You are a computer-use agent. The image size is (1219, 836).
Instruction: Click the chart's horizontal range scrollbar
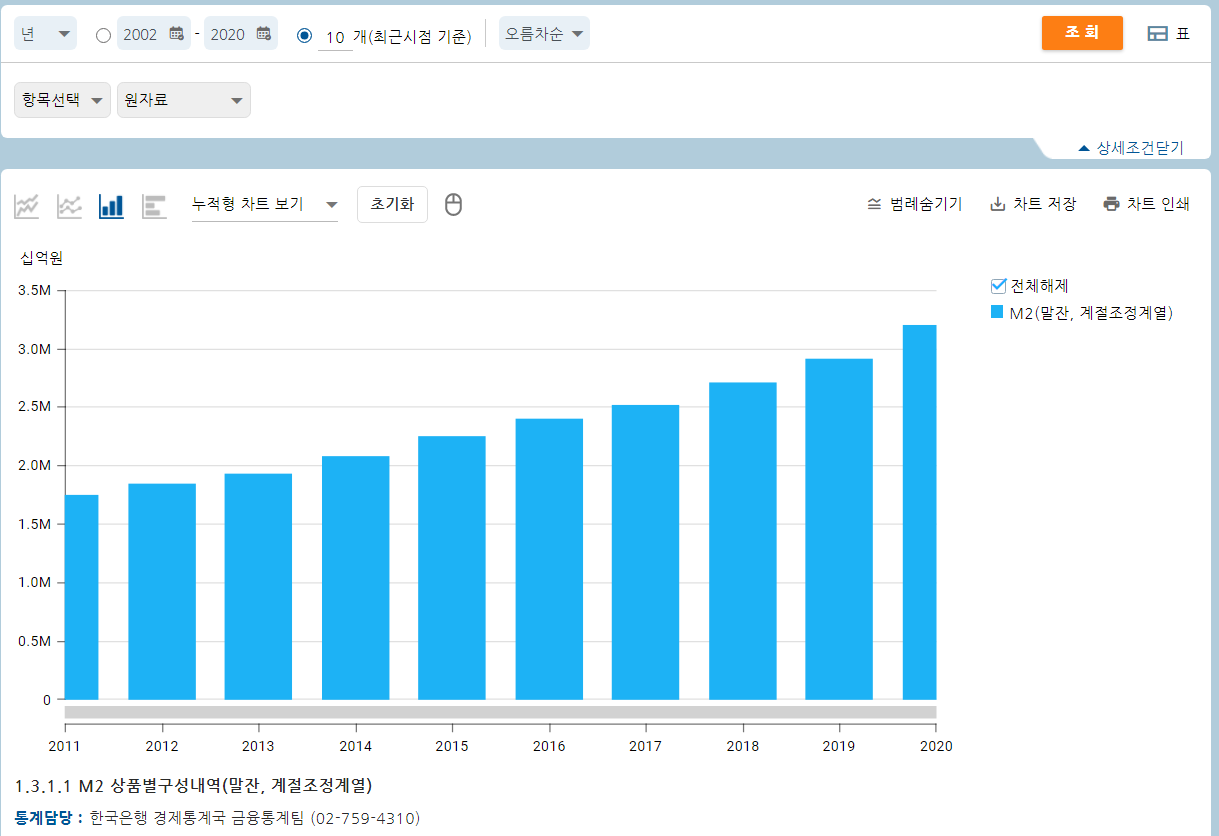[x=501, y=712]
